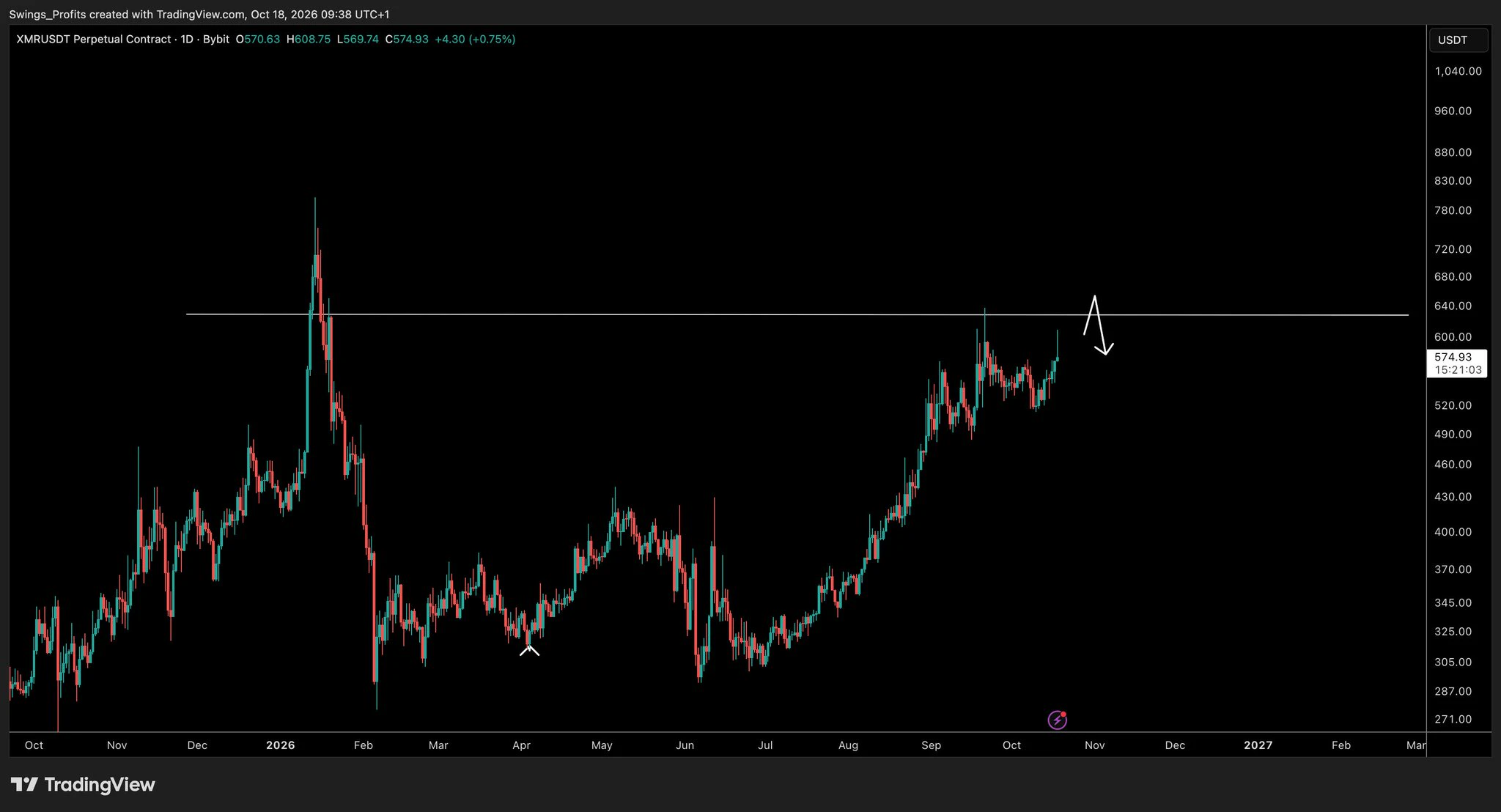Click the current price label 574.93
Viewport: 1501px width, 812px height.
[1453, 357]
